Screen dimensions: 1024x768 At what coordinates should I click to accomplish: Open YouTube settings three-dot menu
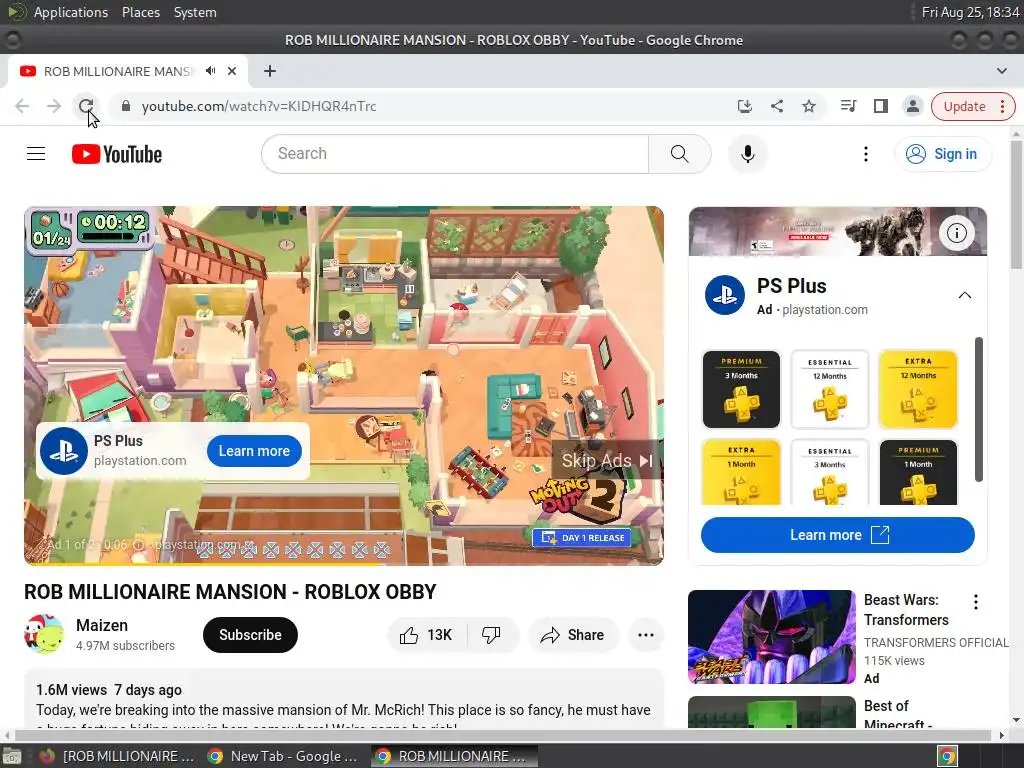pos(866,154)
